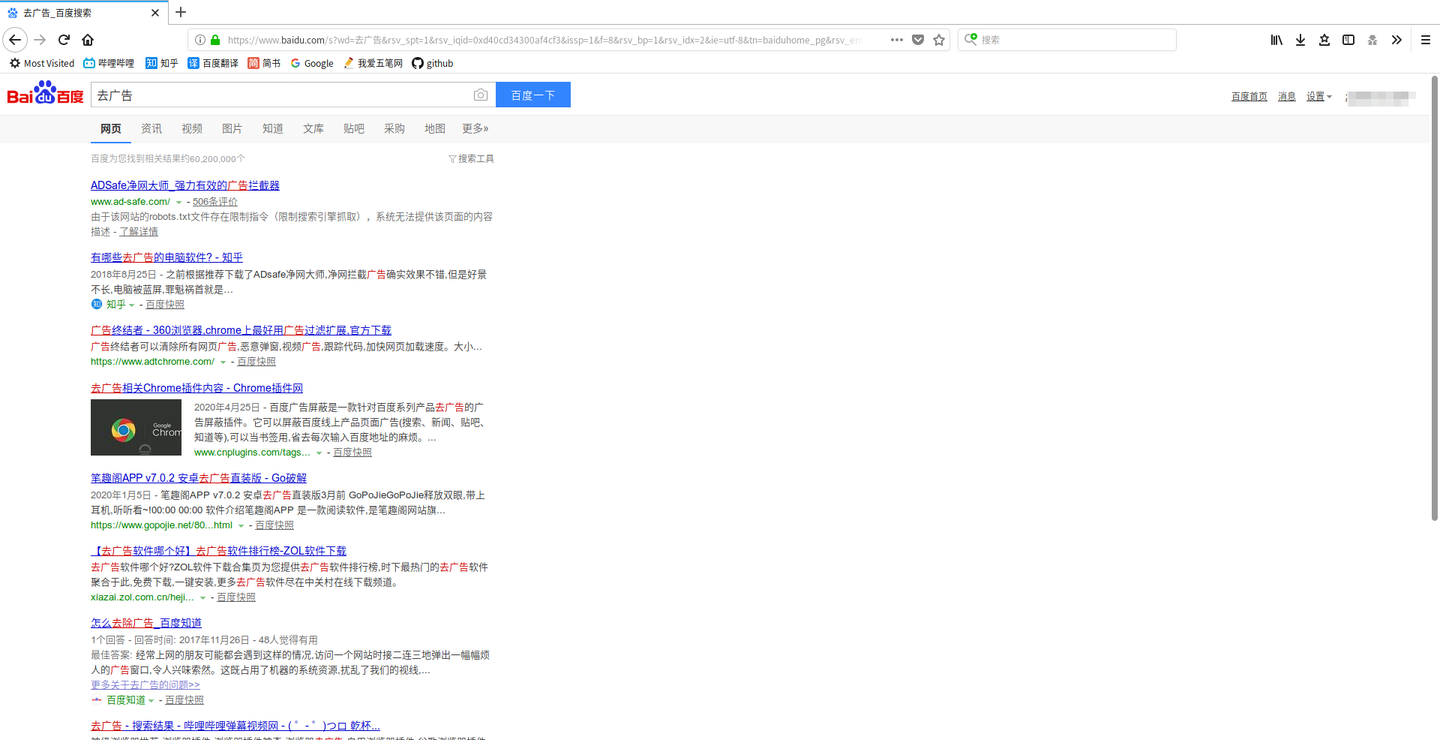Bookmark this page with the star

point(939,40)
